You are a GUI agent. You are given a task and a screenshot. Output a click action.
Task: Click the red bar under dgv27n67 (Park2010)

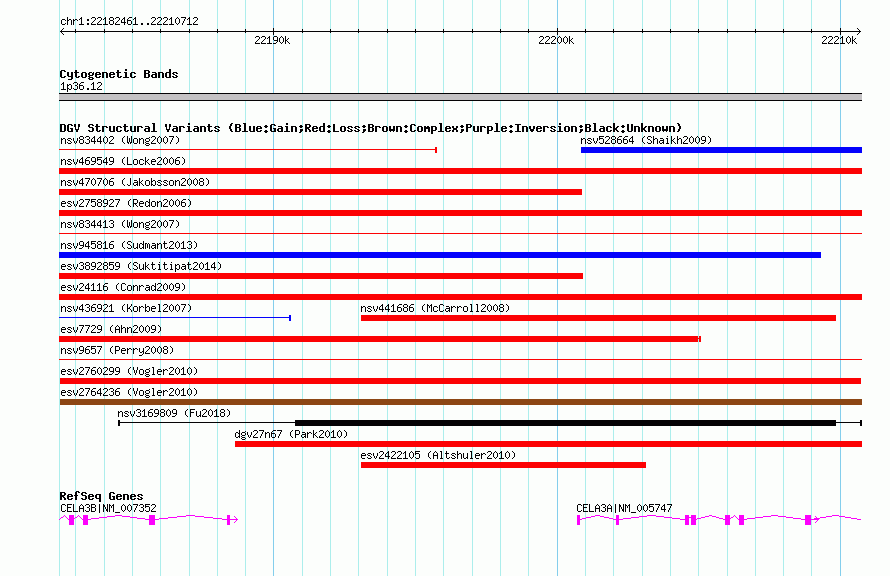pyautogui.click(x=548, y=444)
